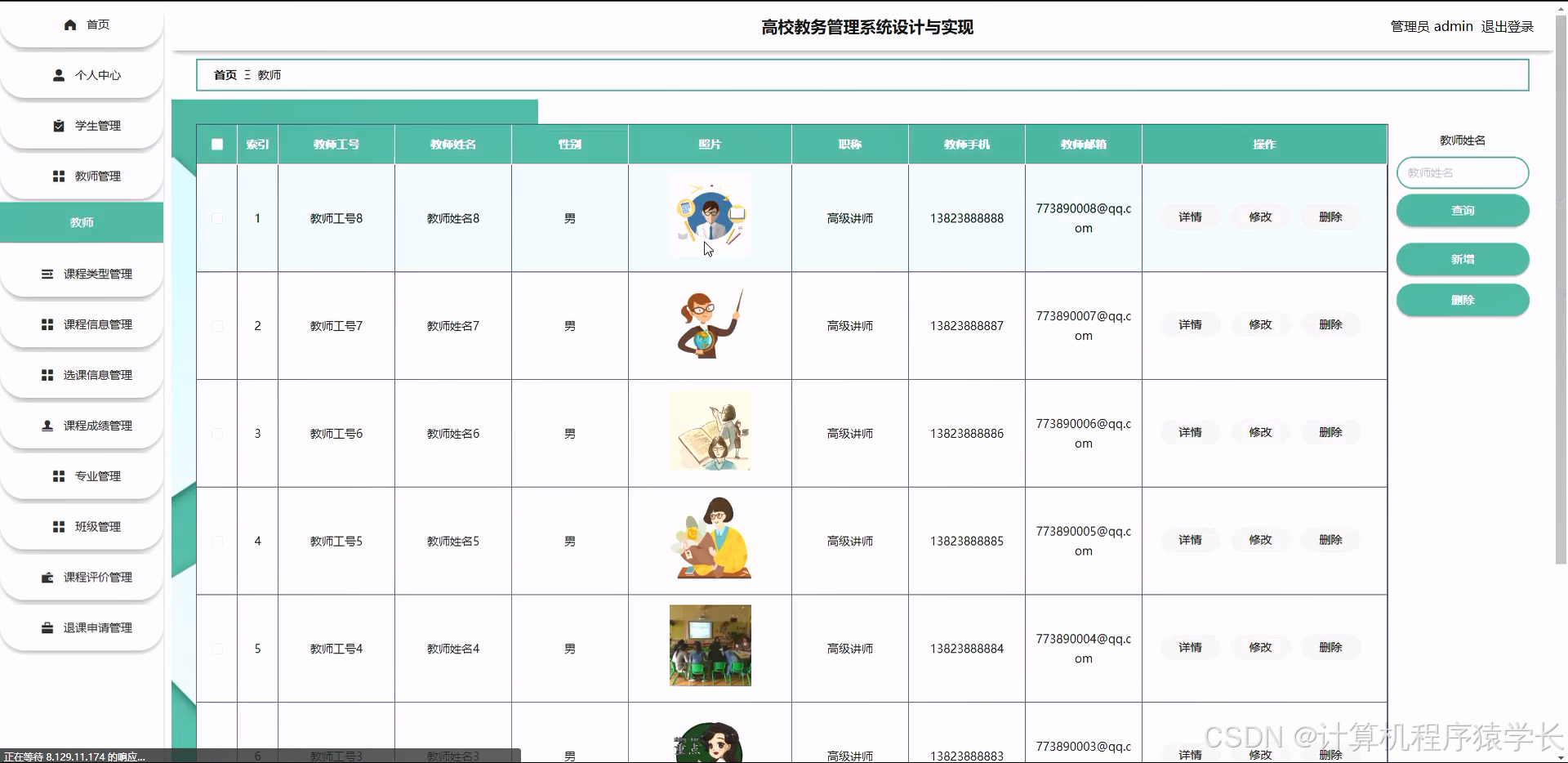Check the checkbox beside 教师姓名6
Image resolution: width=1568 pixels, height=763 pixels.
[217, 433]
